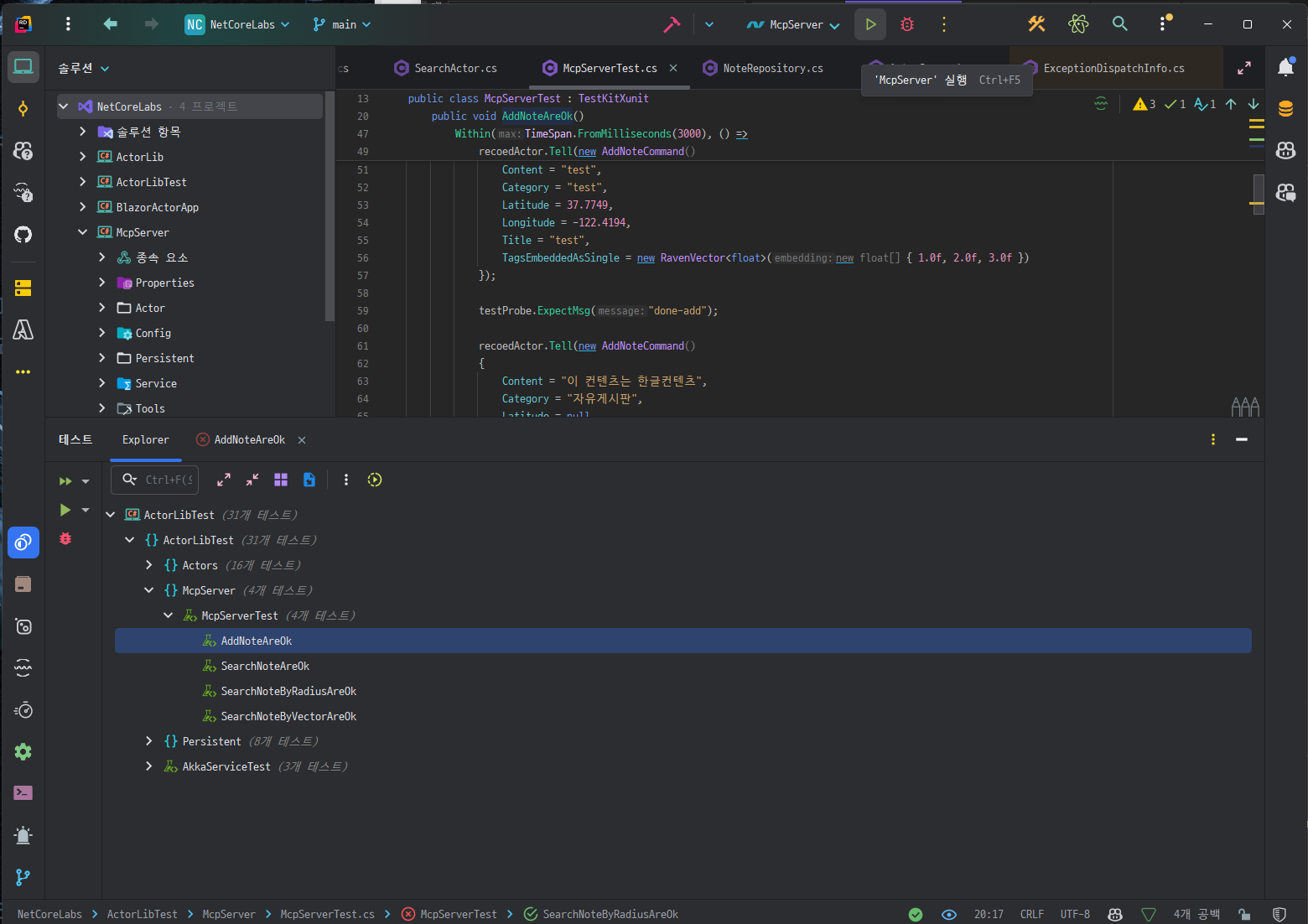Toggle group-by grid icon in test toolbar
This screenshot has height=924, width=1308.
pyautogui.click(x=281, y=480)
